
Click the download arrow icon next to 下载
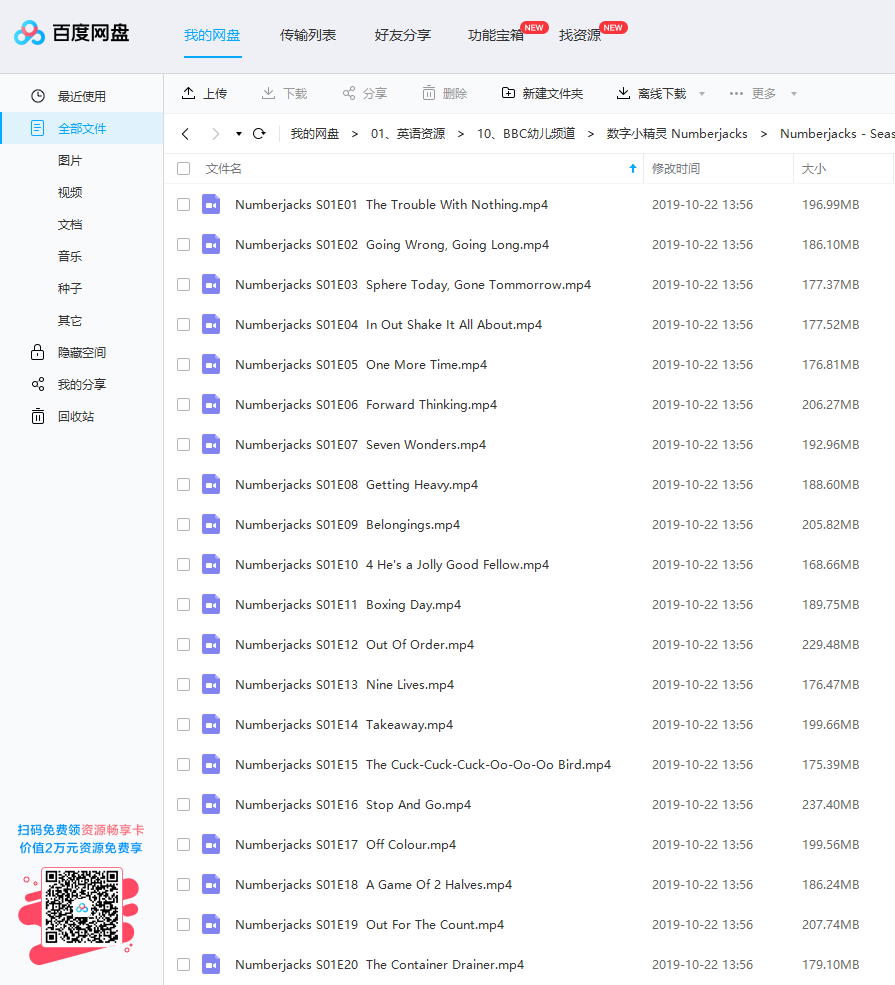tap(268, 93)
